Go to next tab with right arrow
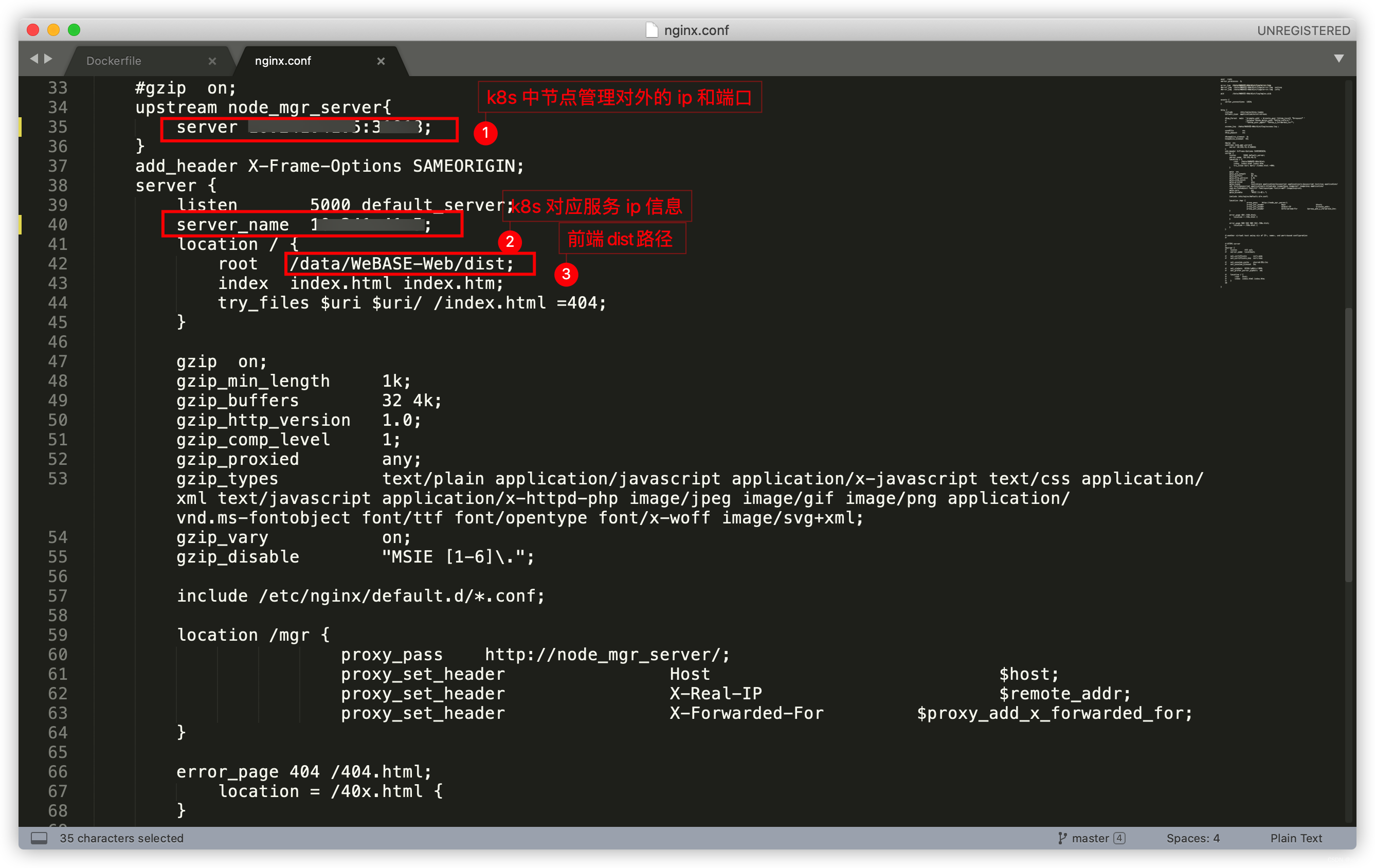The image size is (1375, 868). pyautogui.click(x=48, y=58)
